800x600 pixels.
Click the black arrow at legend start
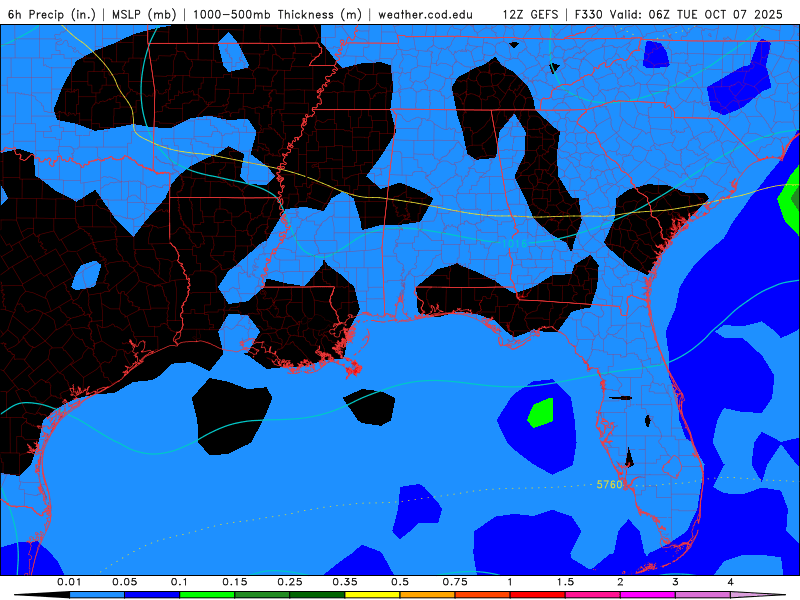(x=42, y=595)
